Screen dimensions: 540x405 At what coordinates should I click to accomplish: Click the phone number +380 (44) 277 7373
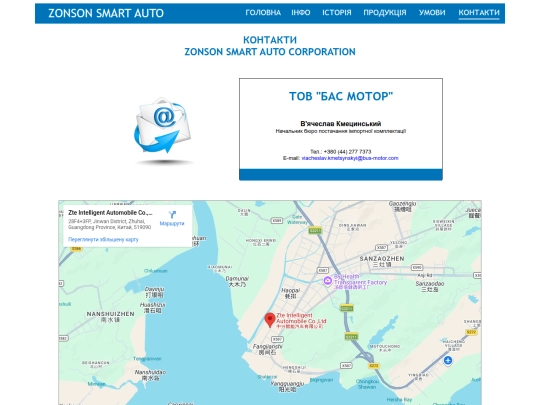(x=347, y=152)
